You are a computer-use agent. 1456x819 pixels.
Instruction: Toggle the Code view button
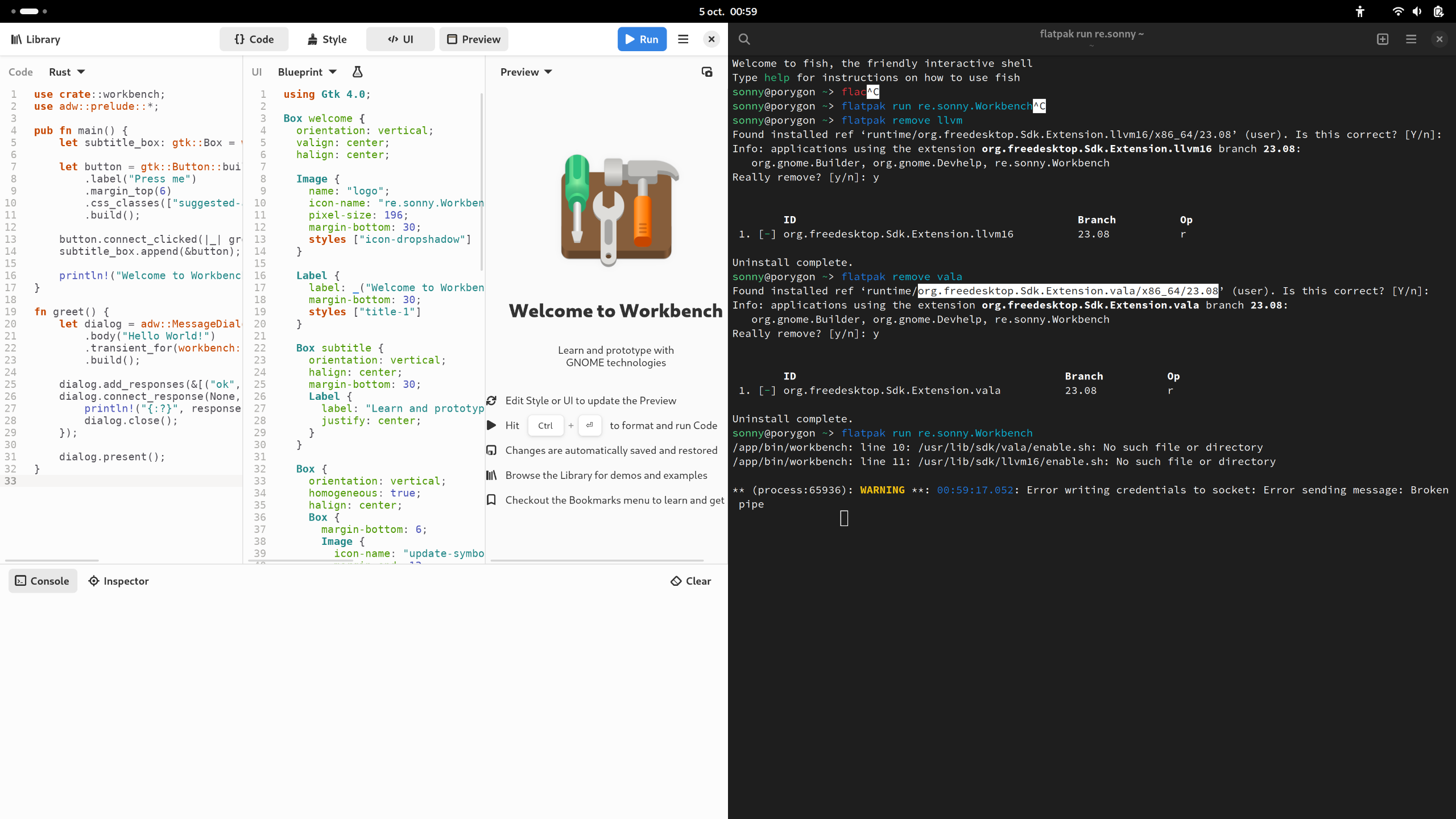pyautogui.click(x=254, y=39)
